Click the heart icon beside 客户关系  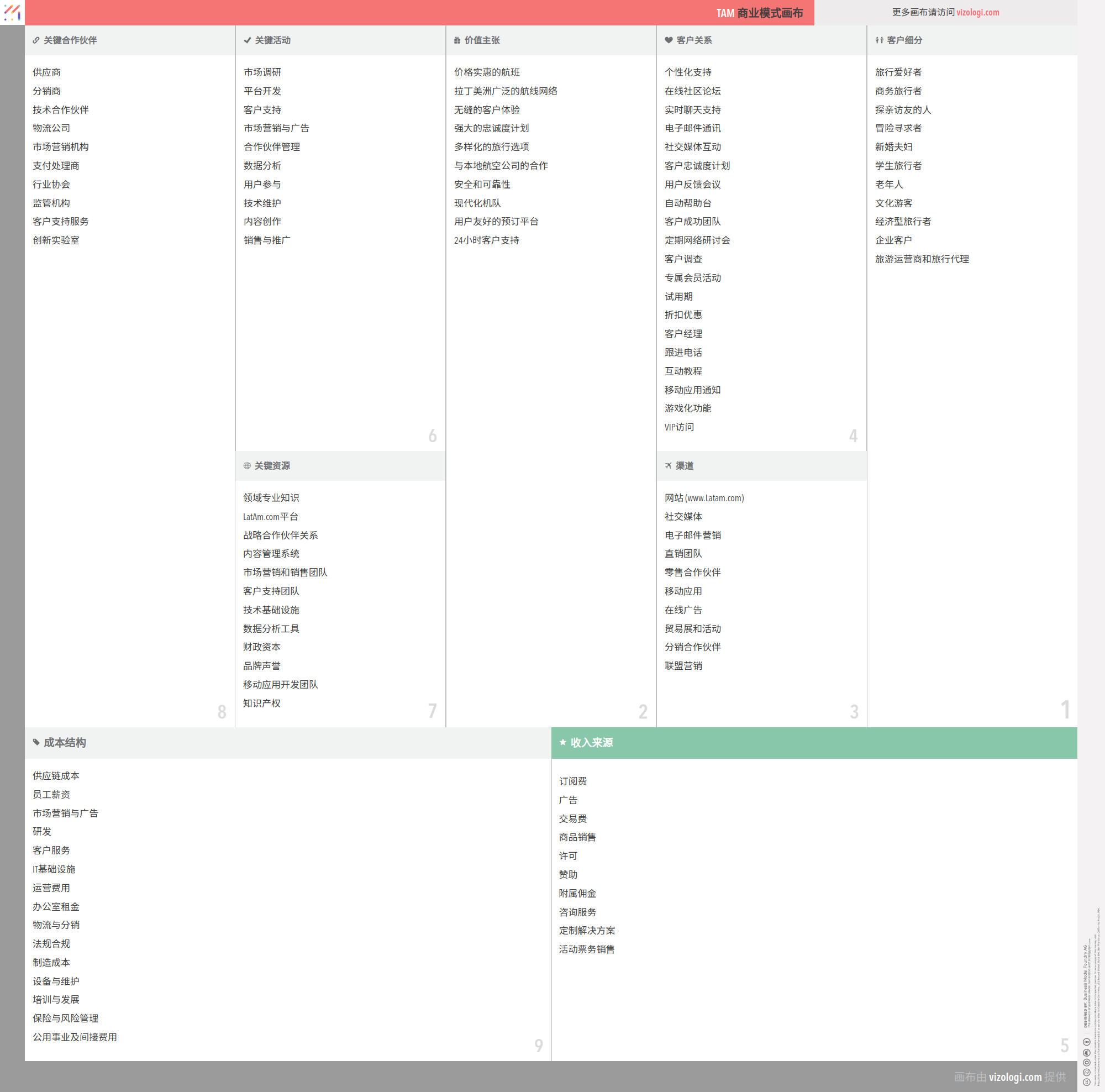click(668, 40)
